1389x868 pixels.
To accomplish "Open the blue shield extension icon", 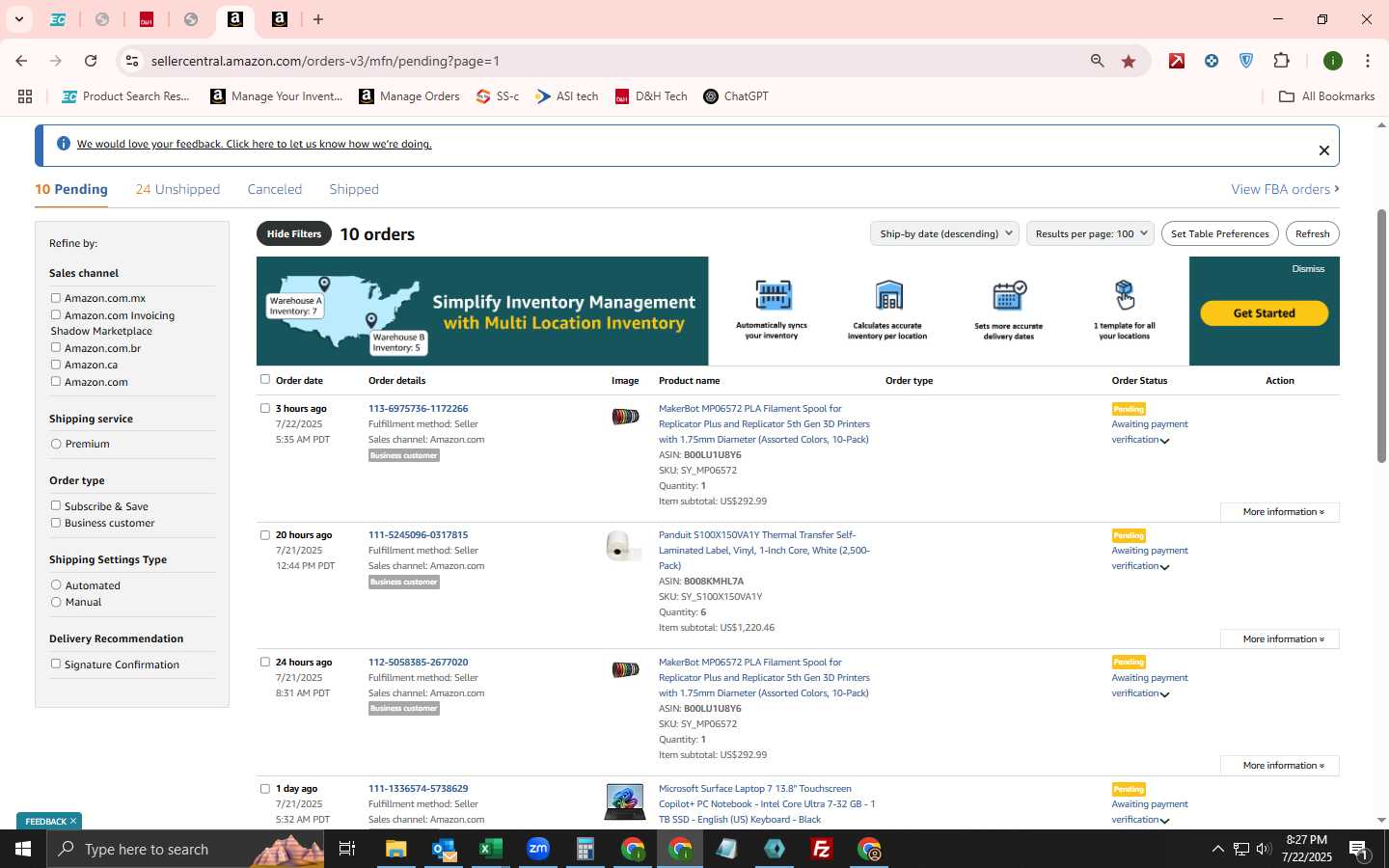I will pos(1246,61).
